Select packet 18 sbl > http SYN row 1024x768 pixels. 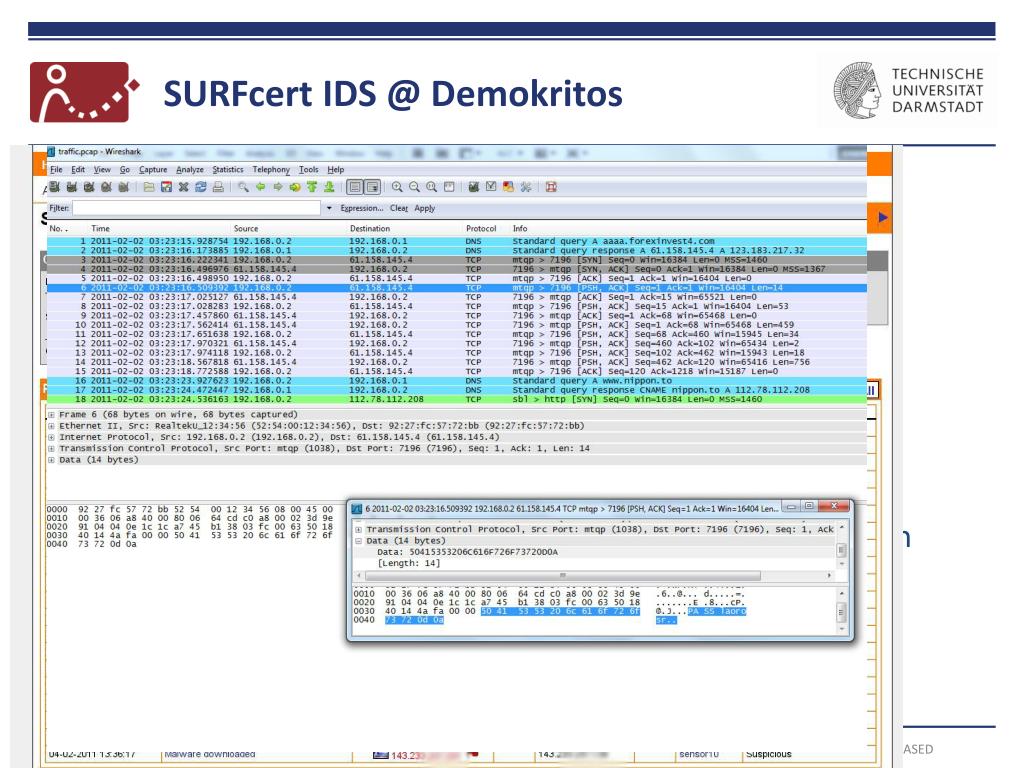click(457, 399)
